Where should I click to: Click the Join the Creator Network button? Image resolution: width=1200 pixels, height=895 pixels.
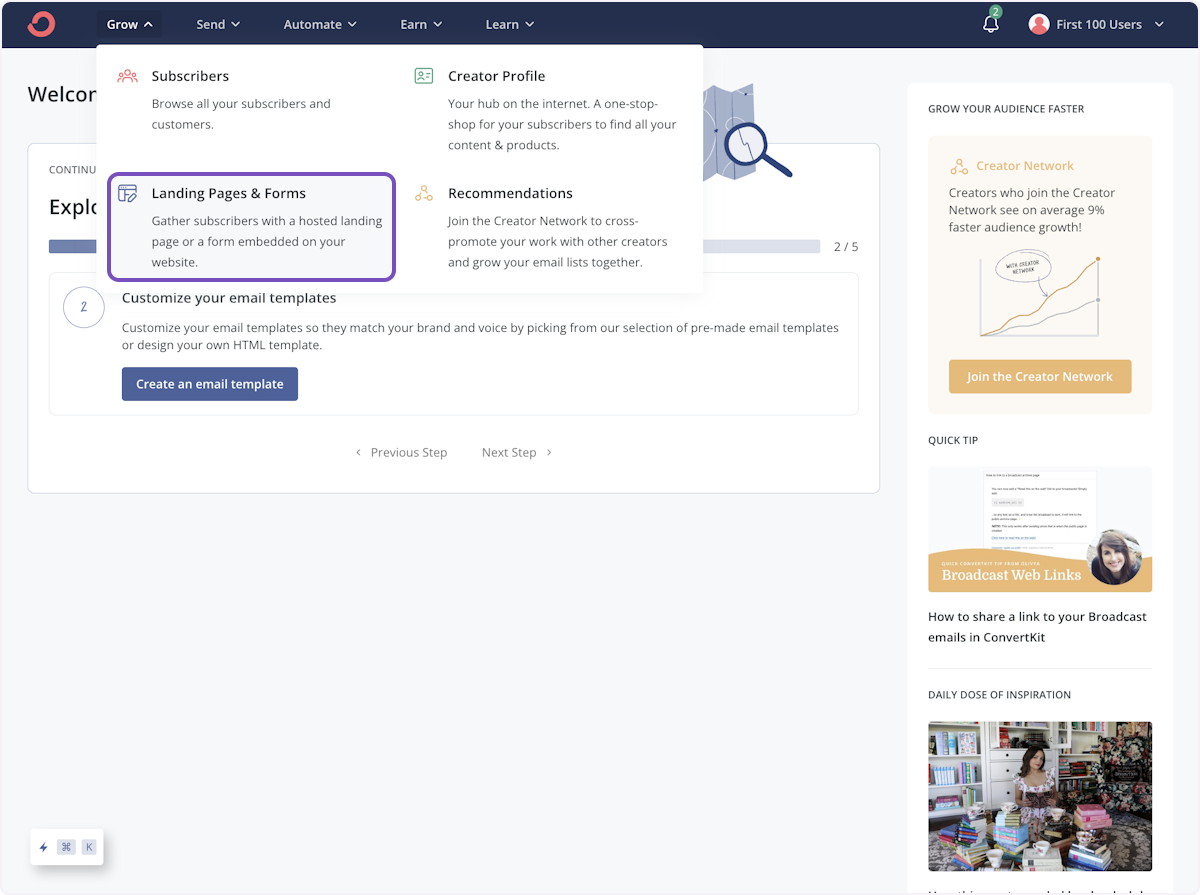(1040, 376)
